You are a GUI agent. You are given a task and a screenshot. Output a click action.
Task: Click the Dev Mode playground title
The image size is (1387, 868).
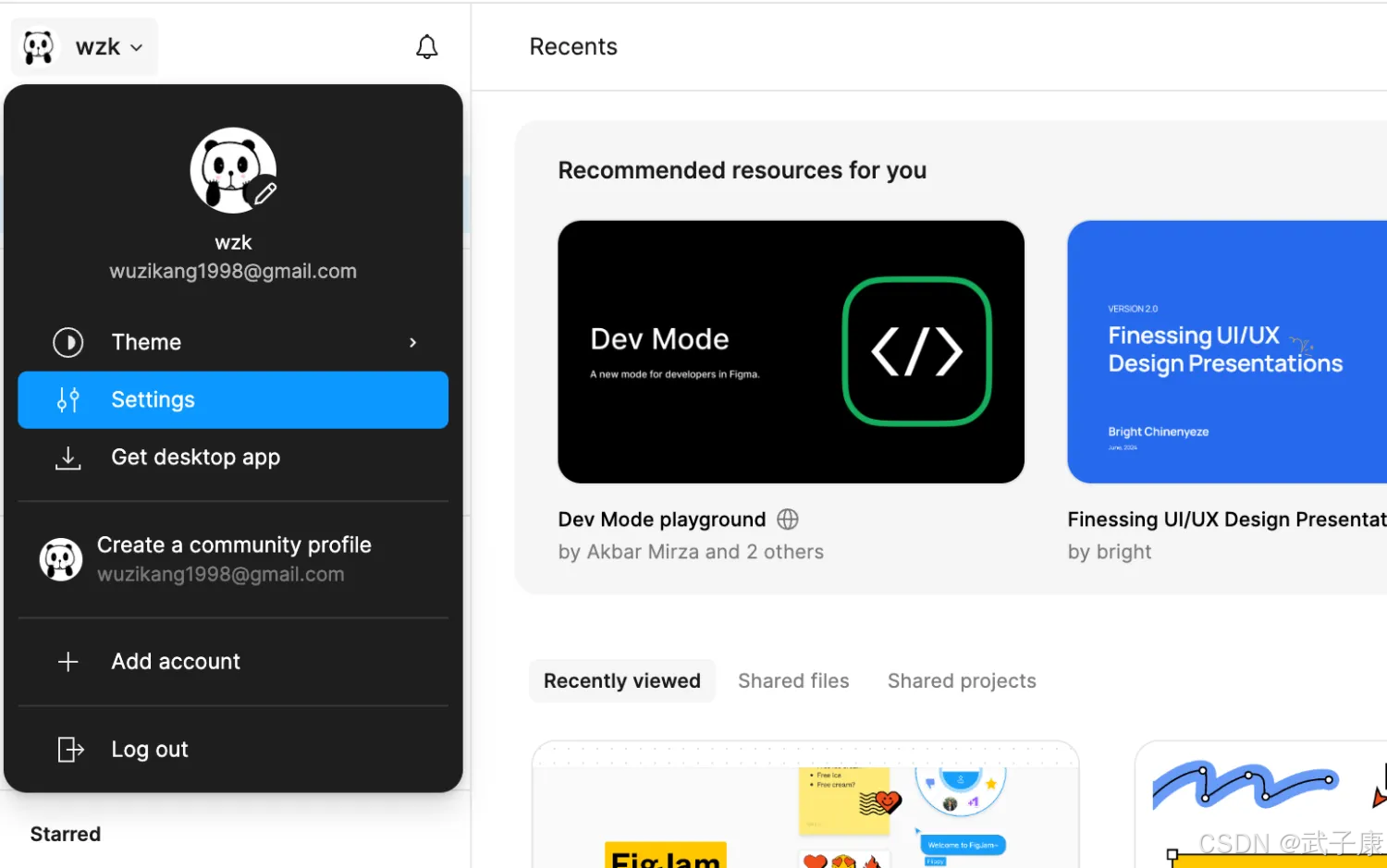tap(662, 520)
